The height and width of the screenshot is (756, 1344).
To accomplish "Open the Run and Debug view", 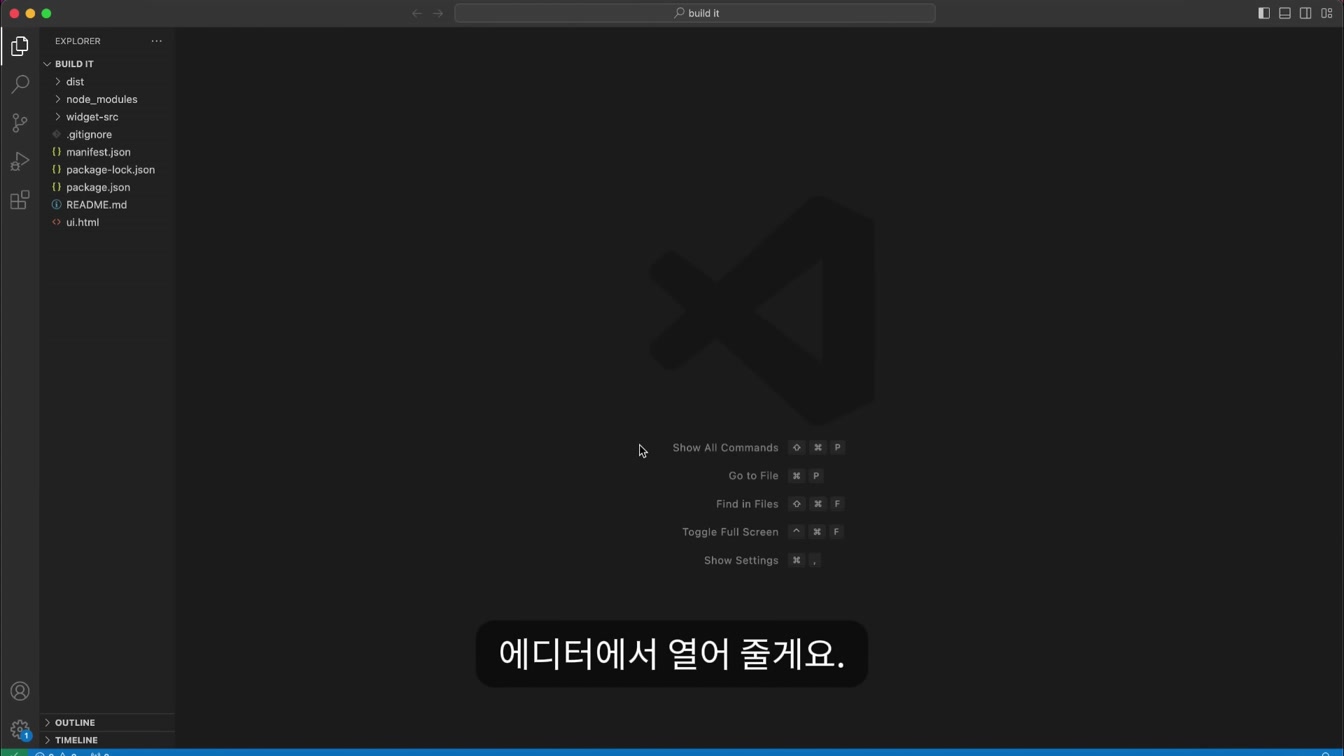I will coord(20,161).
